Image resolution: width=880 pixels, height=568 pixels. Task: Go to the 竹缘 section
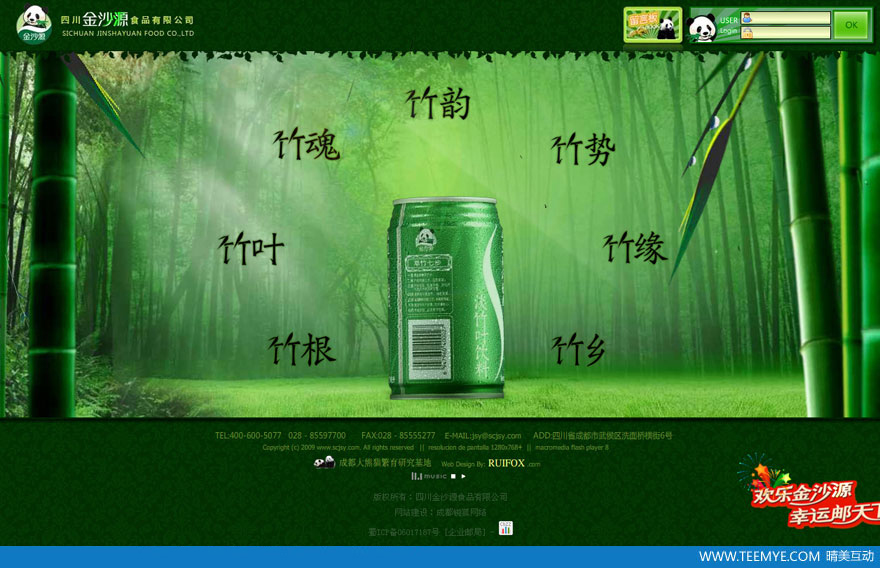pos(635,247)
